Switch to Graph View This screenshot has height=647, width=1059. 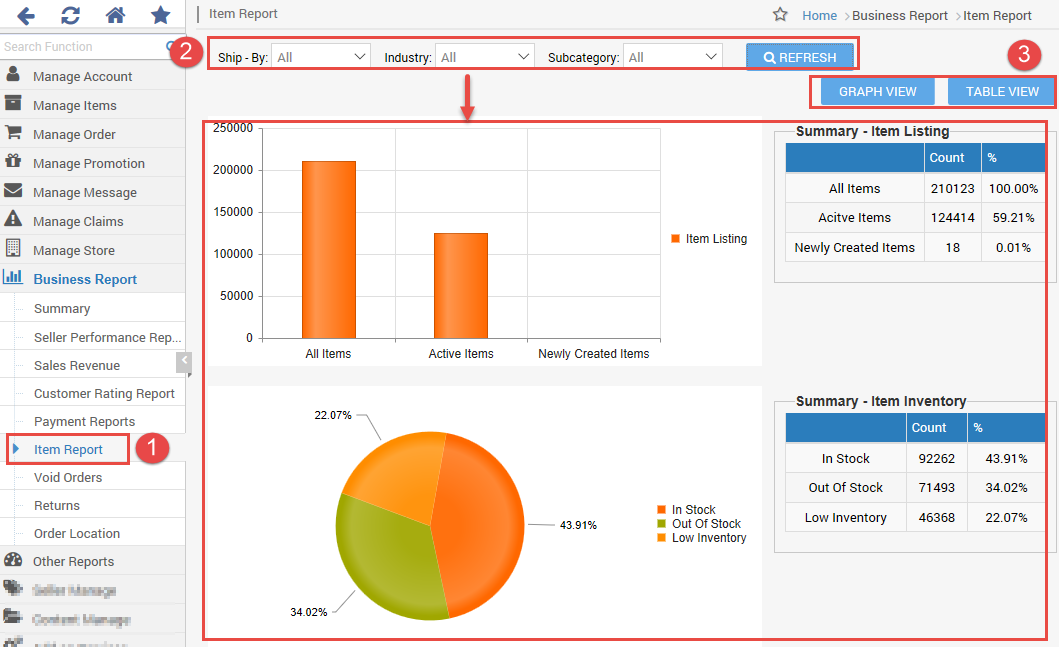pyautogui.click(x=877, y=92)
